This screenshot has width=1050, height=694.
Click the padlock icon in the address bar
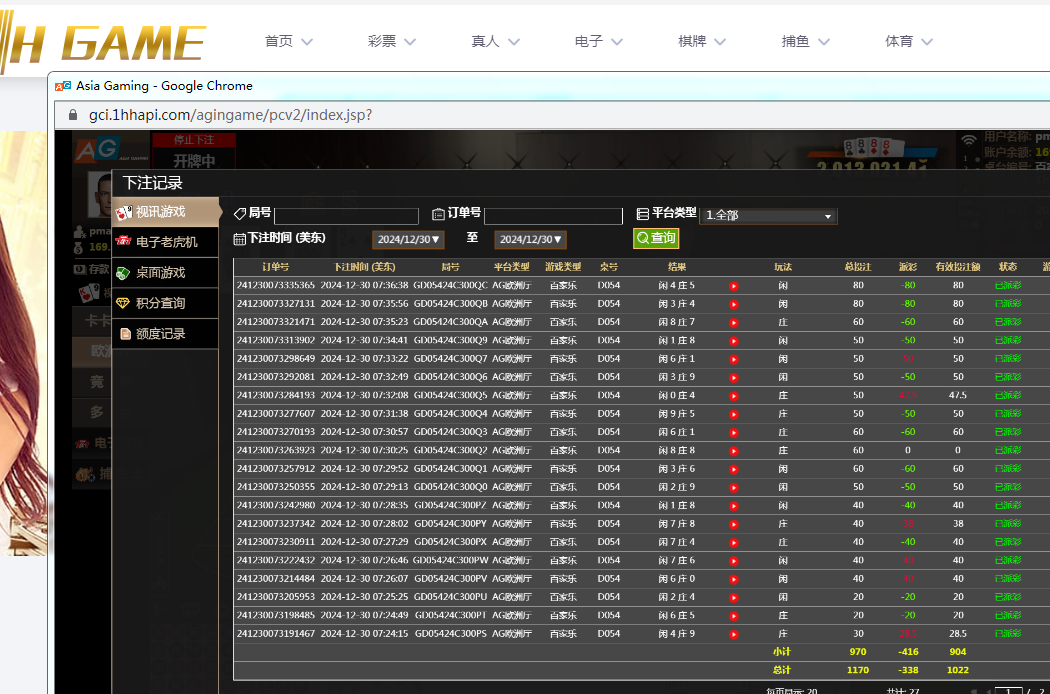coord(74,115)
